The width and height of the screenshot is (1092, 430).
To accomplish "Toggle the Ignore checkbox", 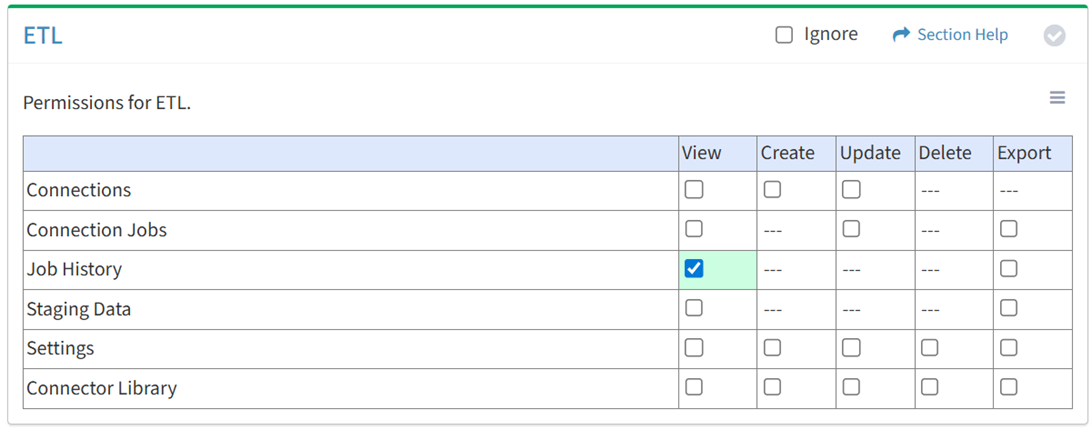I will 784,35.
